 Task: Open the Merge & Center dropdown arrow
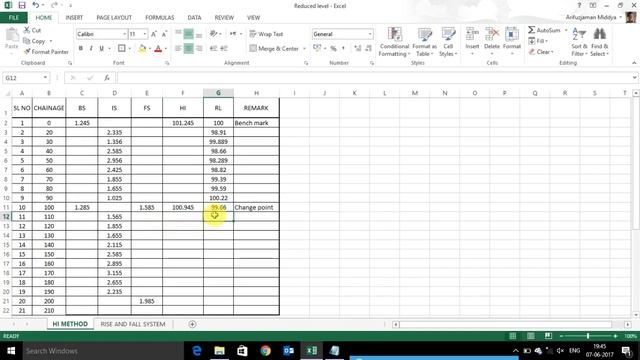[x=304, y=49]
